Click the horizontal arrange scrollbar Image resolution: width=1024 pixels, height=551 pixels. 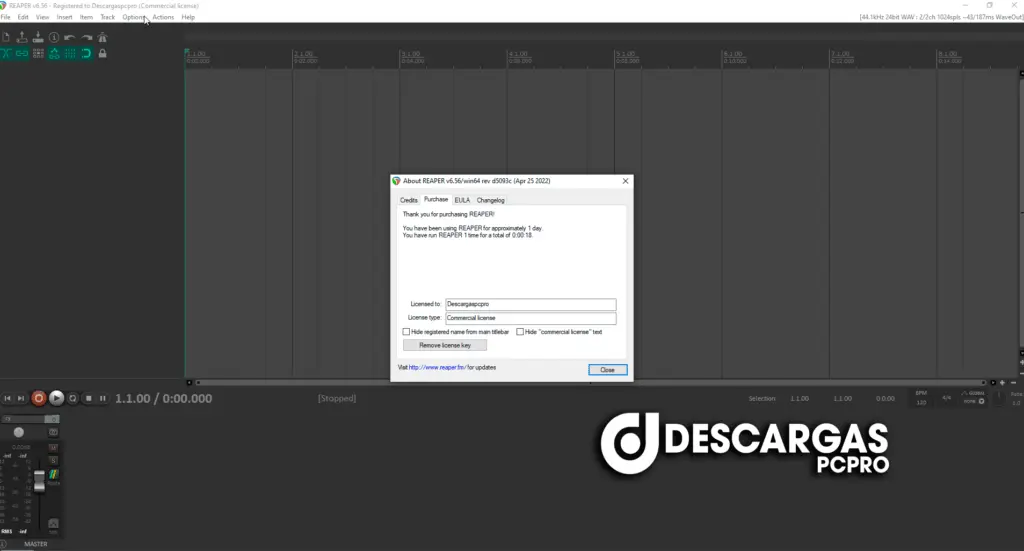coord(590,383)
